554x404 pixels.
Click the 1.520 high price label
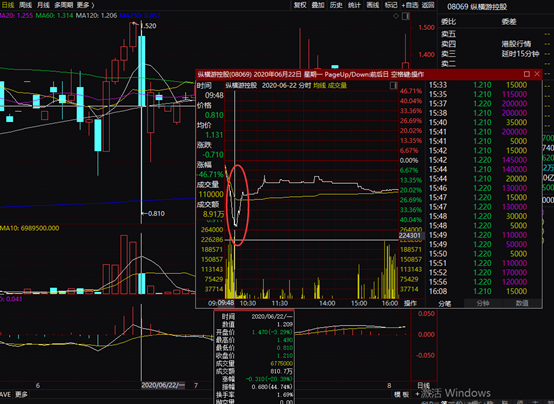148,26
